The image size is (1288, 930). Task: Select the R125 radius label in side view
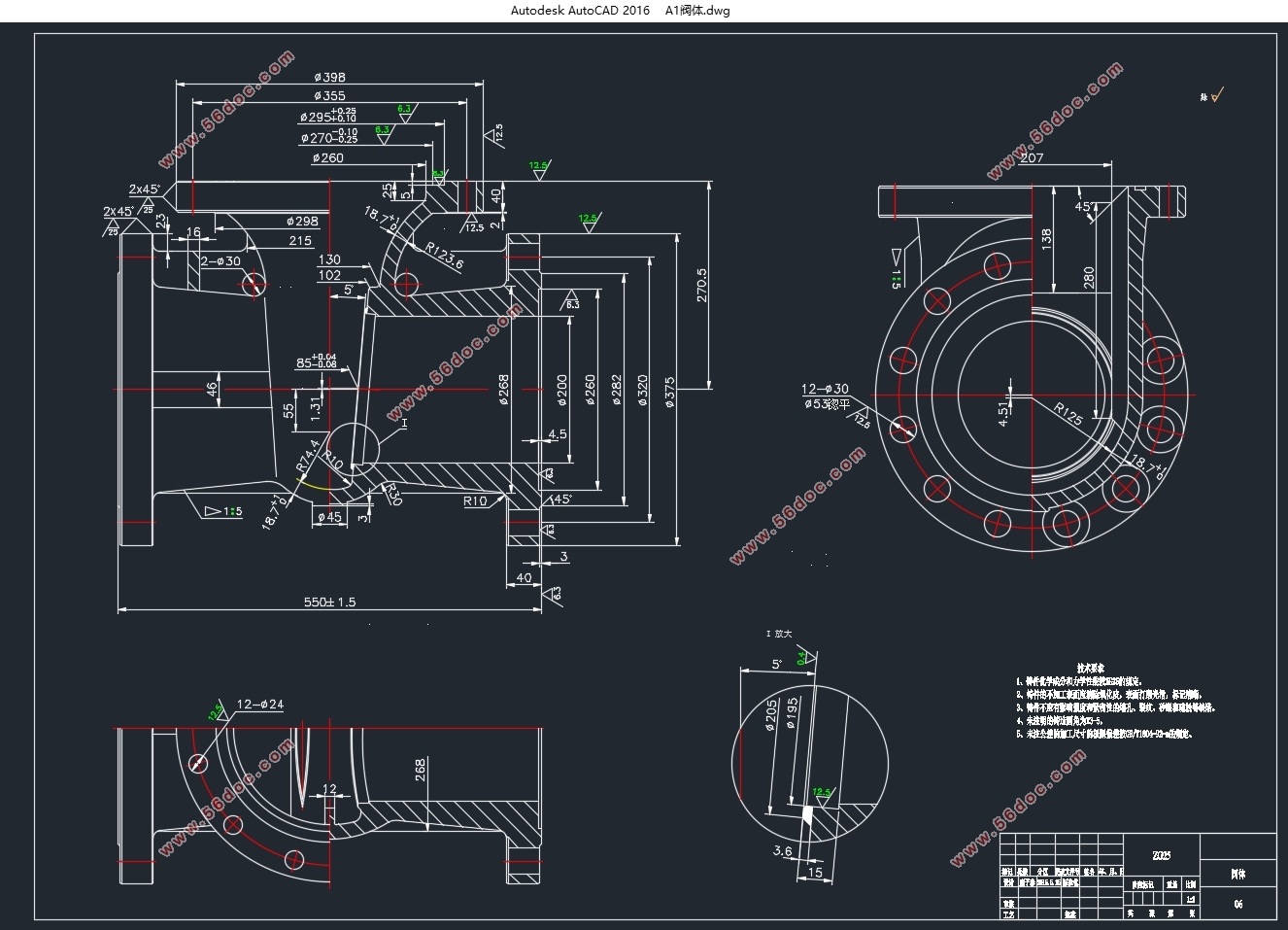pyautogui.click(x=1068, y=414)
